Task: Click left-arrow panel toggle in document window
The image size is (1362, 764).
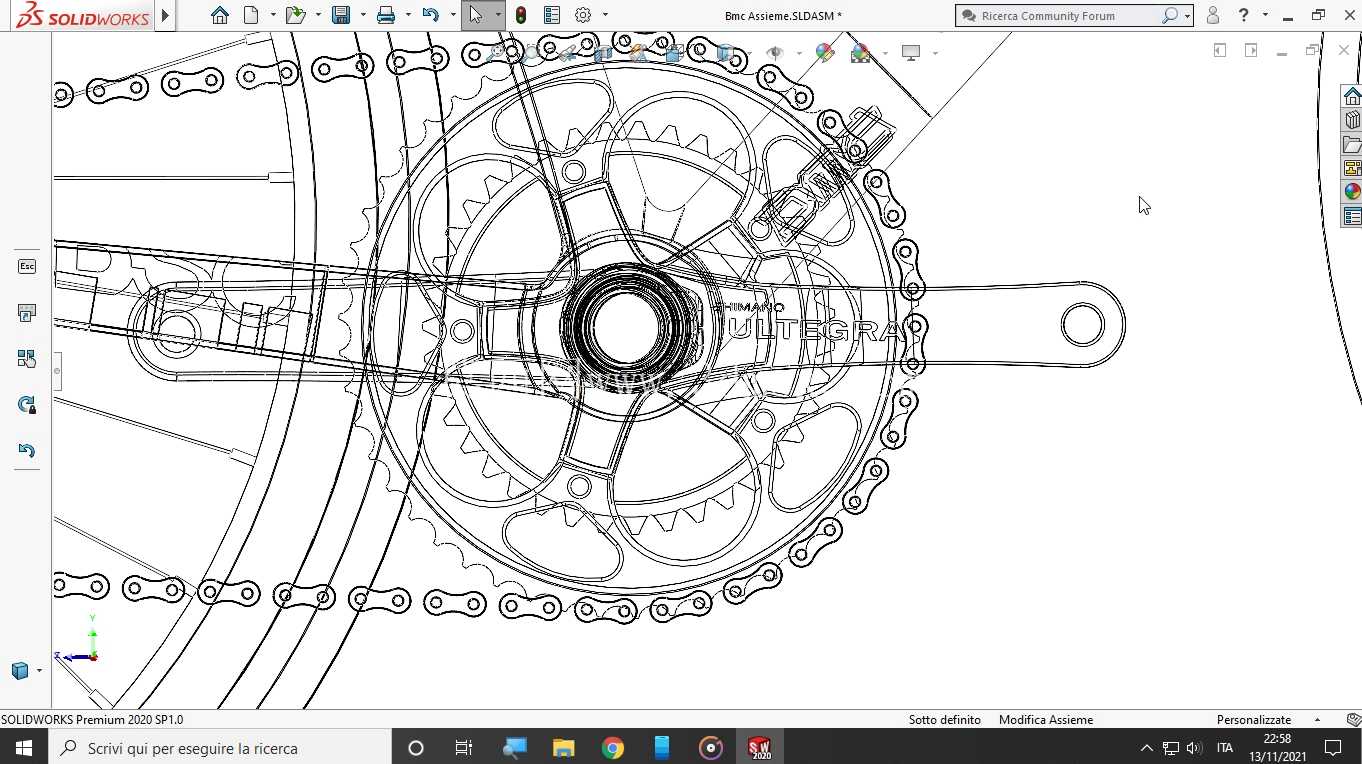Action: point(1220,50)
